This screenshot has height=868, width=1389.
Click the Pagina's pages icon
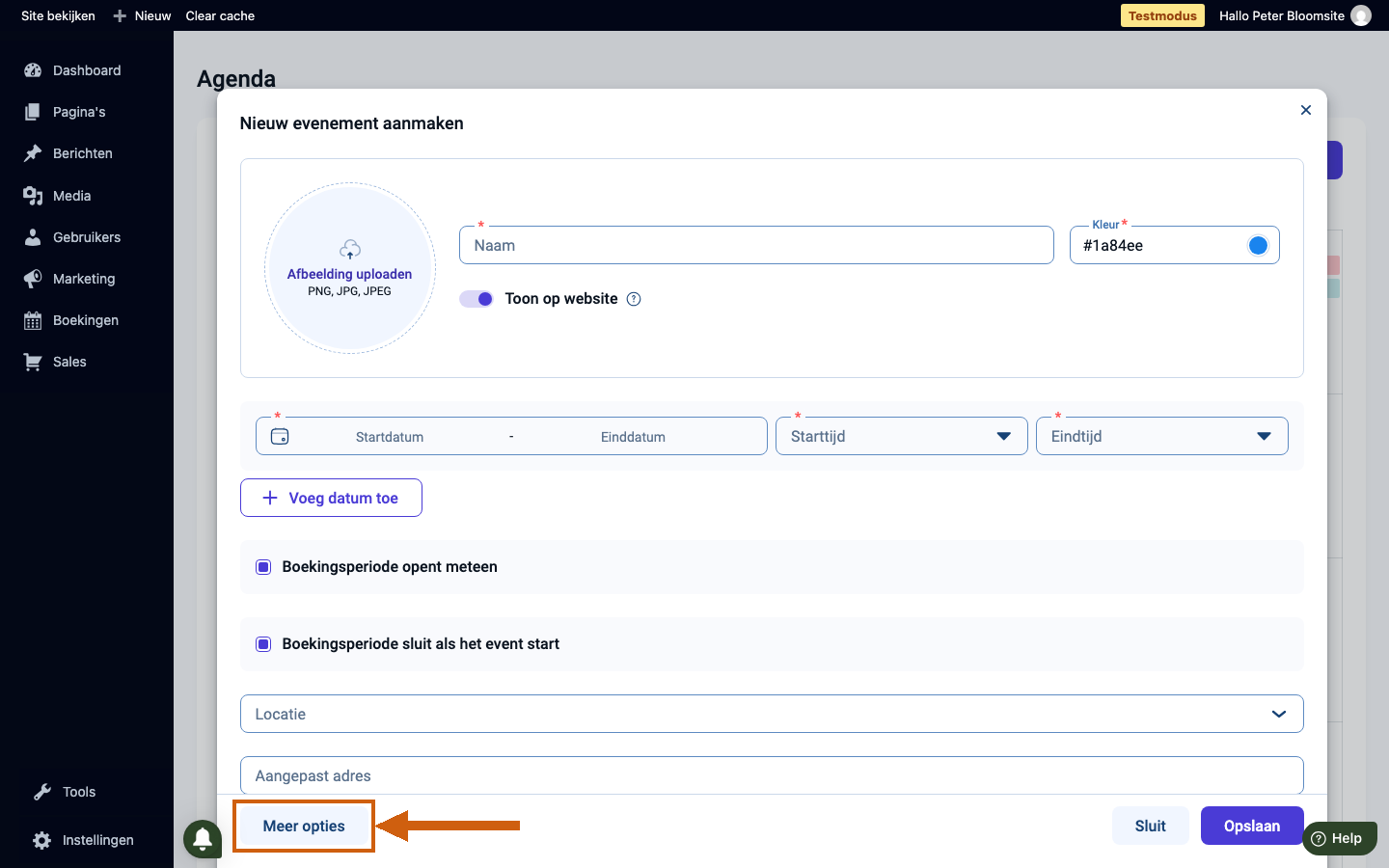(33, 112)
